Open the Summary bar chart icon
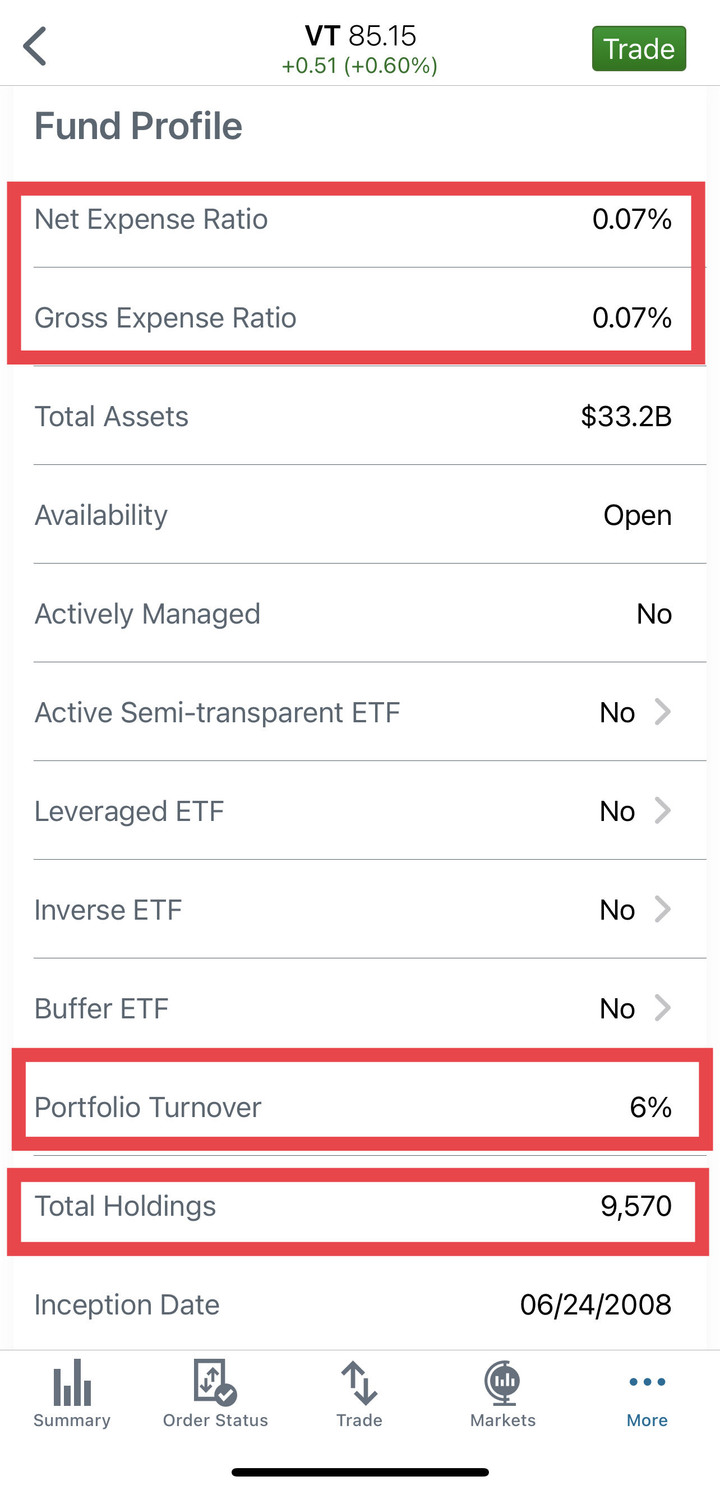 coord(72,1385)
